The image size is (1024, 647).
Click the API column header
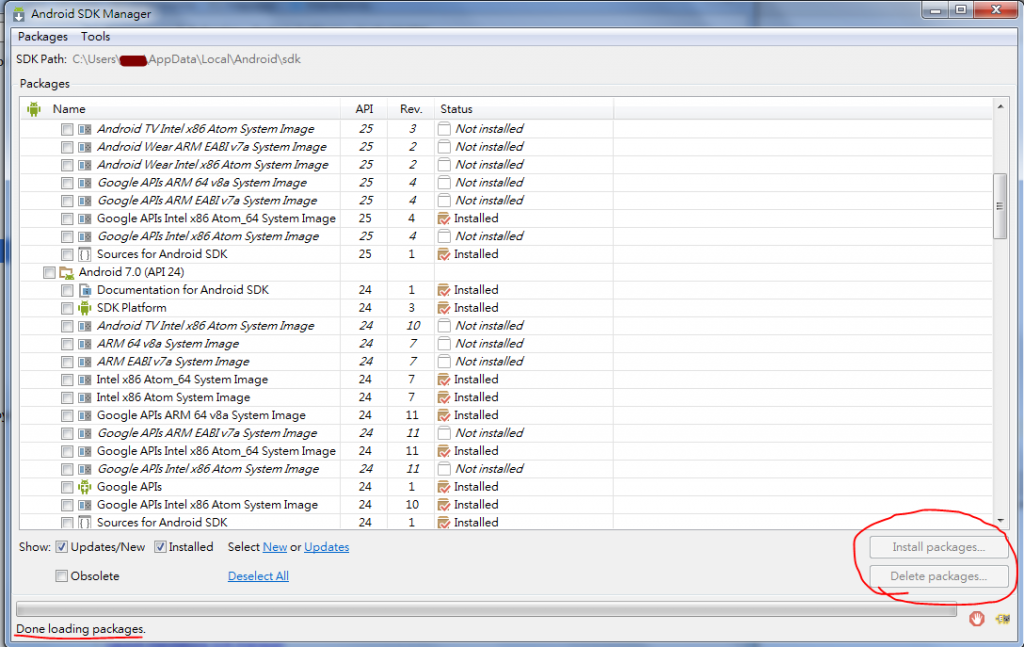(x=364, y=109)
